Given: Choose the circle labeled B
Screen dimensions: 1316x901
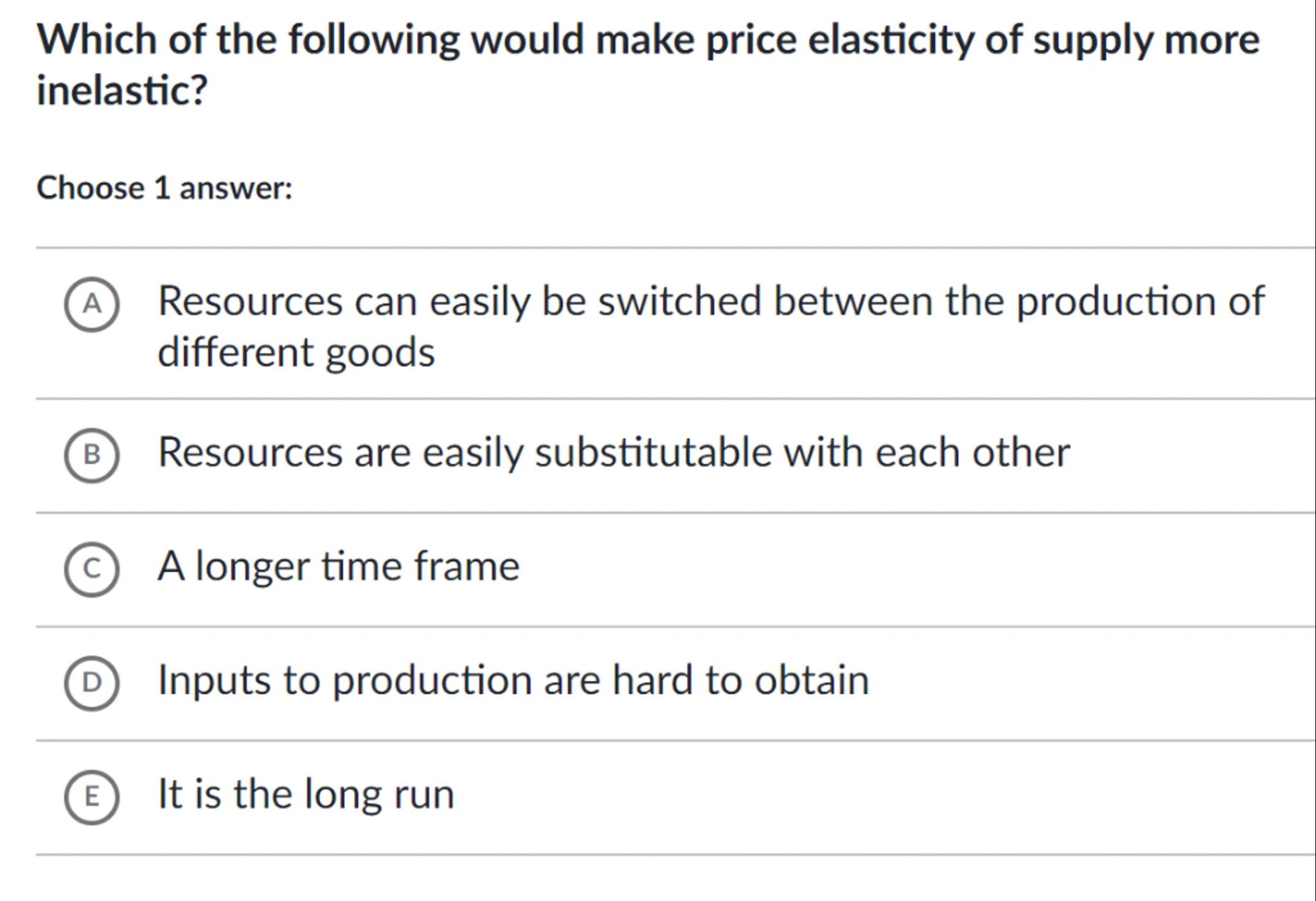Looking at the screenshot, I should (x=92, y=455).
